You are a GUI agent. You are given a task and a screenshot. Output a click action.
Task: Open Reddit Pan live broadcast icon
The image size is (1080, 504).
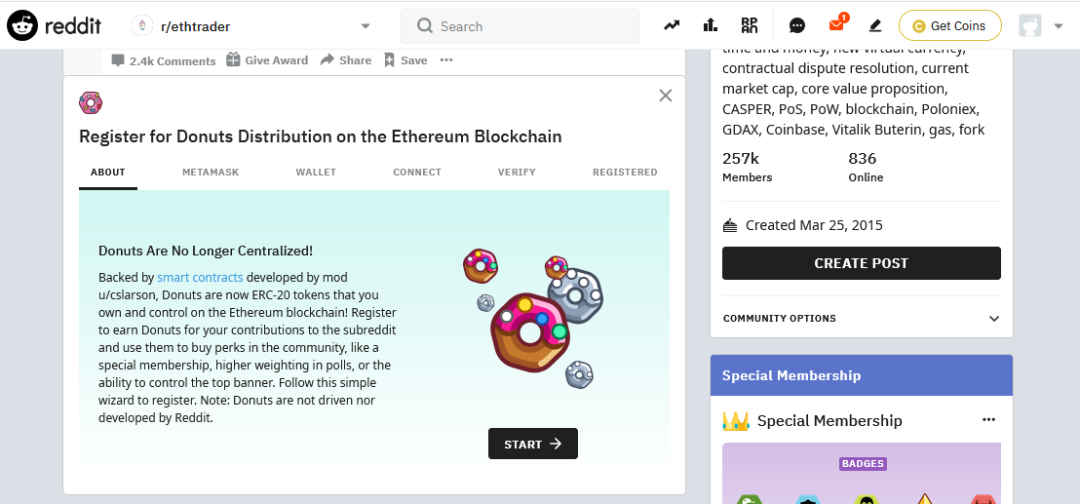[x=749, y=26]
